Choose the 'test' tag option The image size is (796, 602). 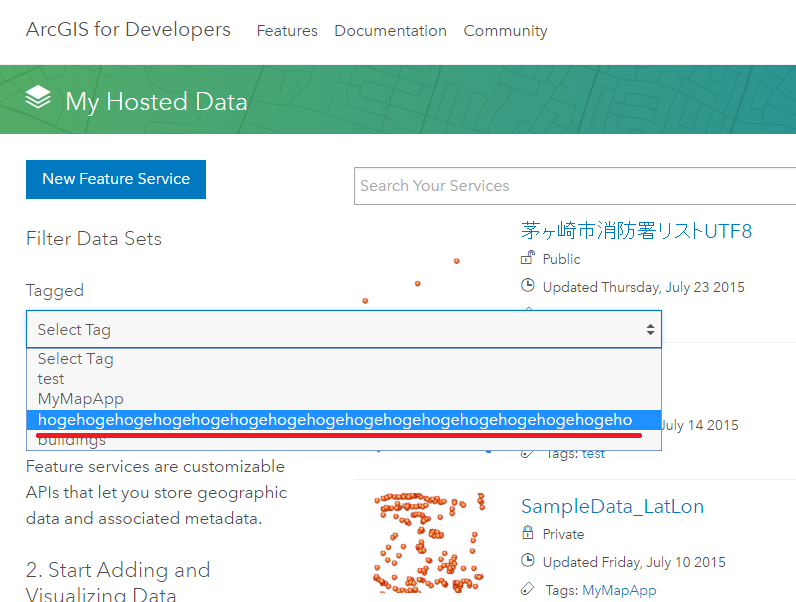tap(344, 379)
